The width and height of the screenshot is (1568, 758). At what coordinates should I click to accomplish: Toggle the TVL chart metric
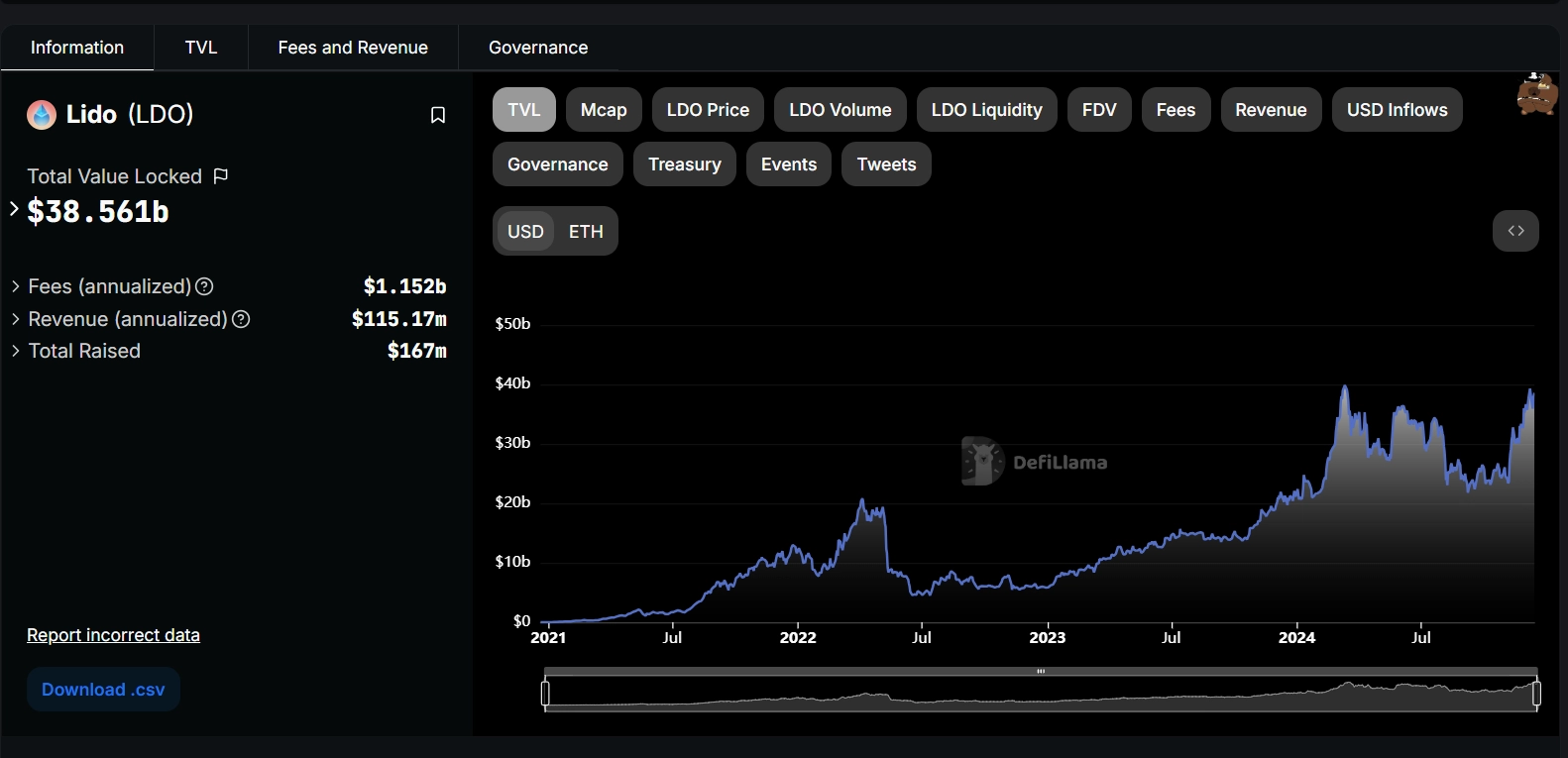click(x=524, y=110)
